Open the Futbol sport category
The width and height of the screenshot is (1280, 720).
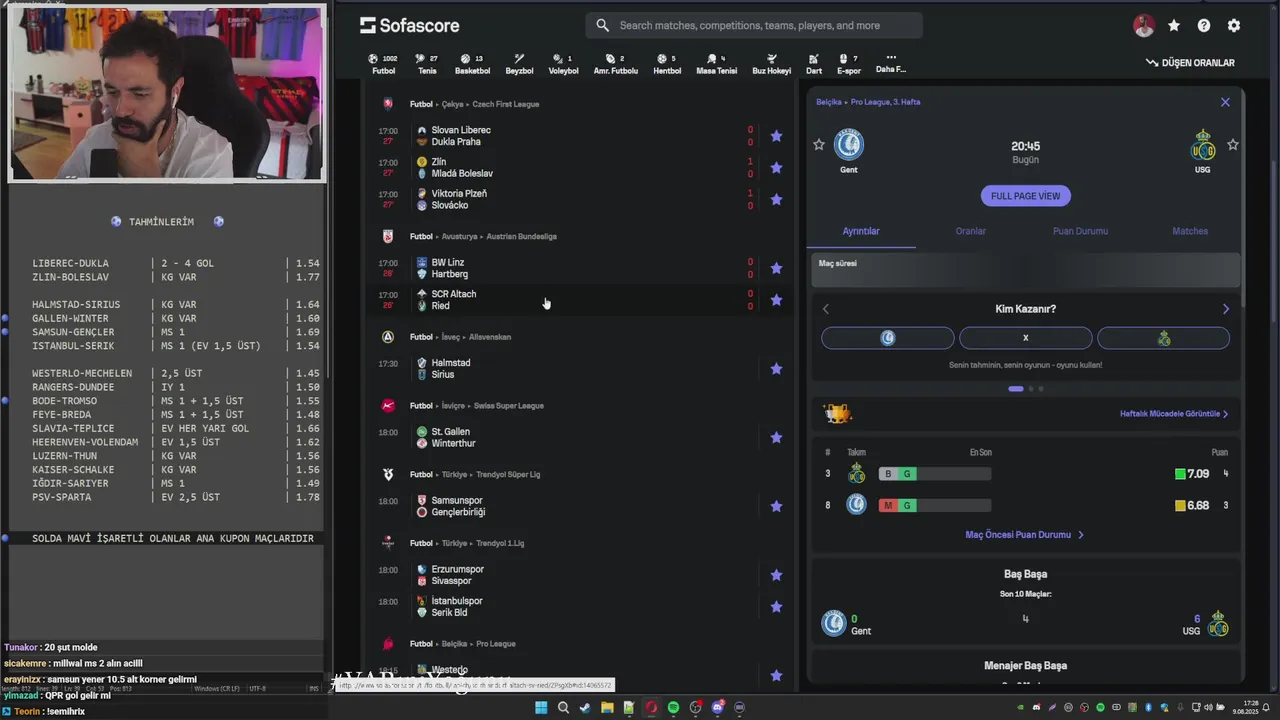point(383,64)
